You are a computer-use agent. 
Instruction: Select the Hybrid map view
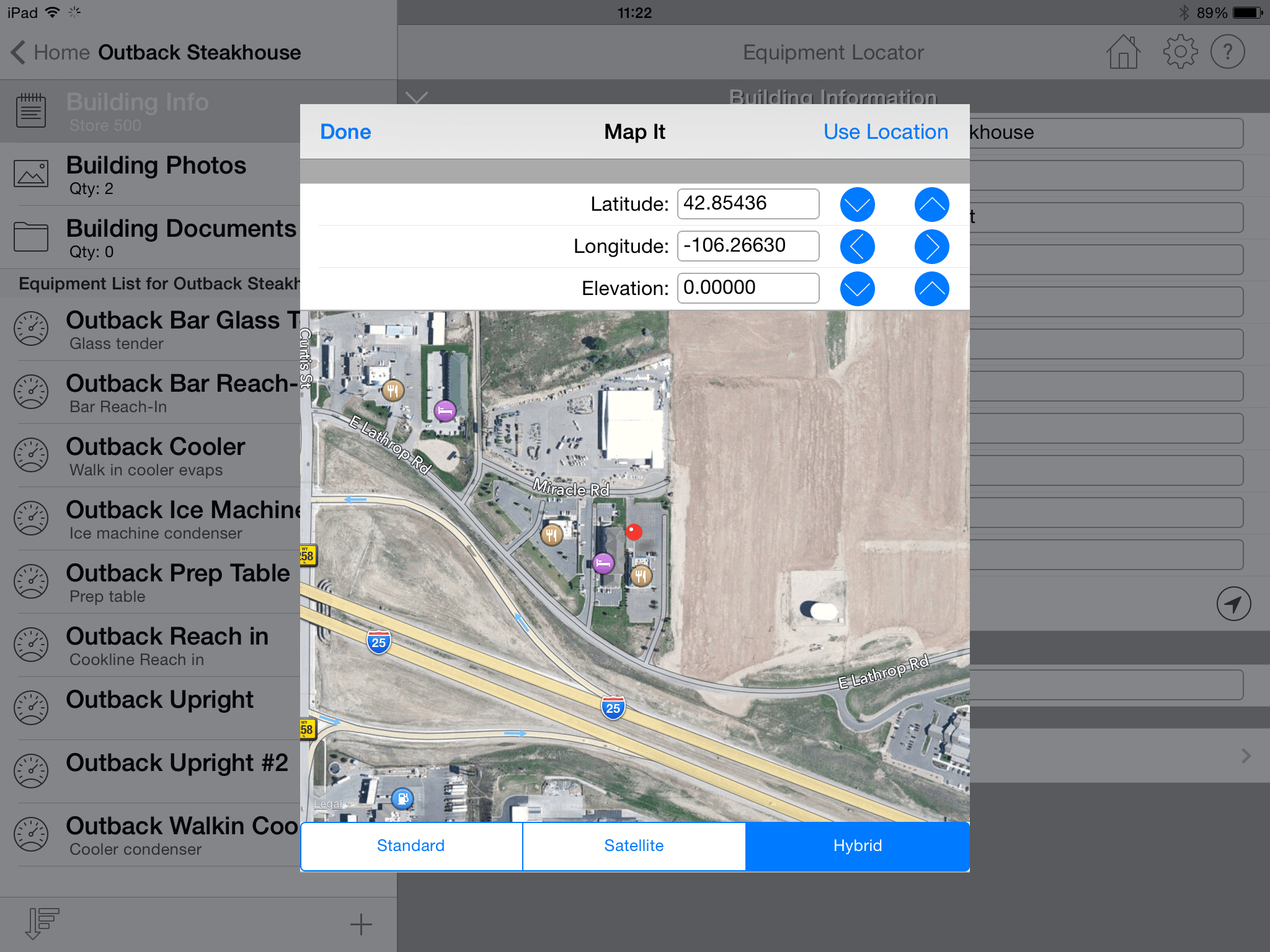click(x=858, y=846)
